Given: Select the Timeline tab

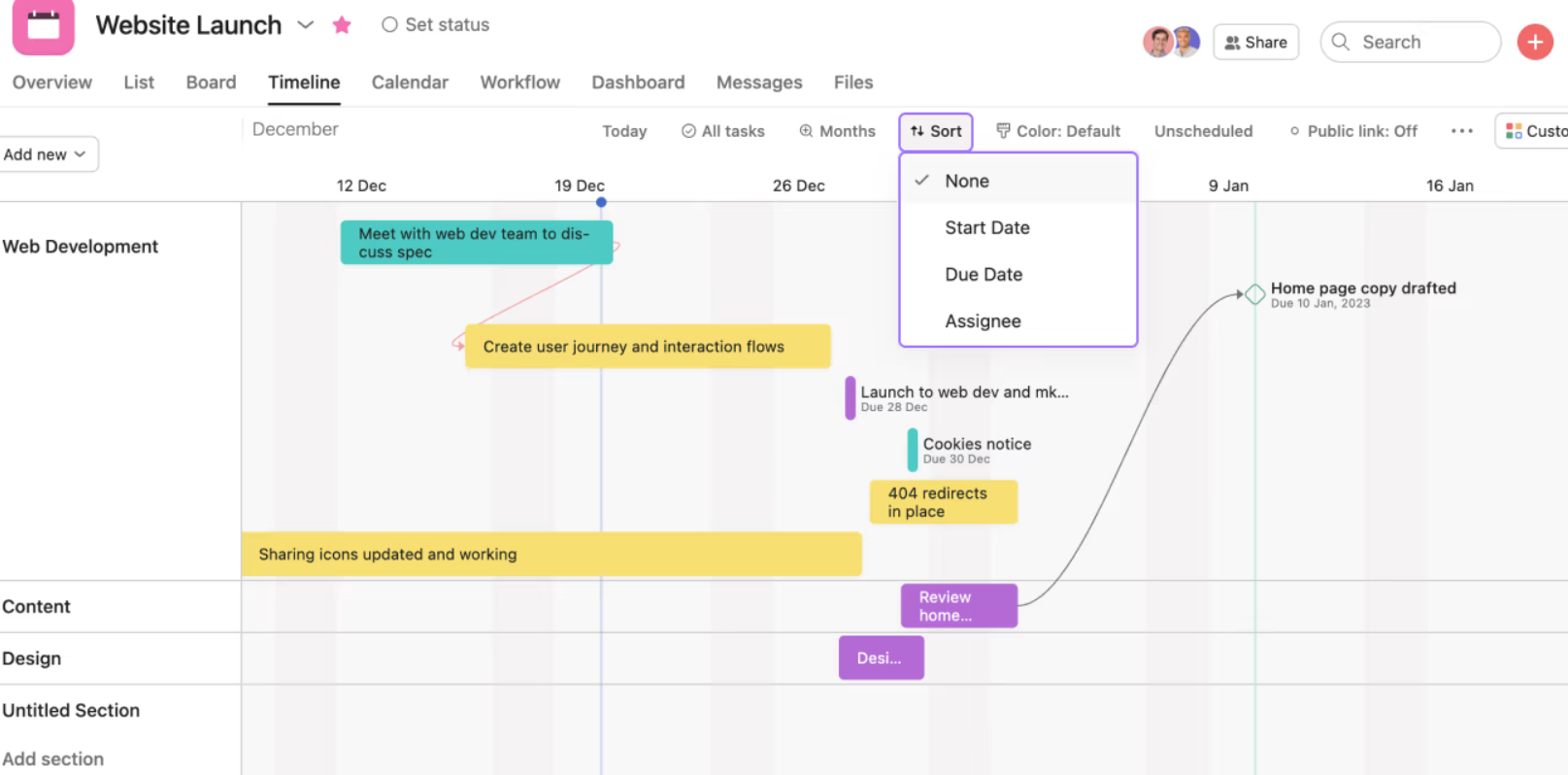Looking at the screenshot, I should [304, 83].
